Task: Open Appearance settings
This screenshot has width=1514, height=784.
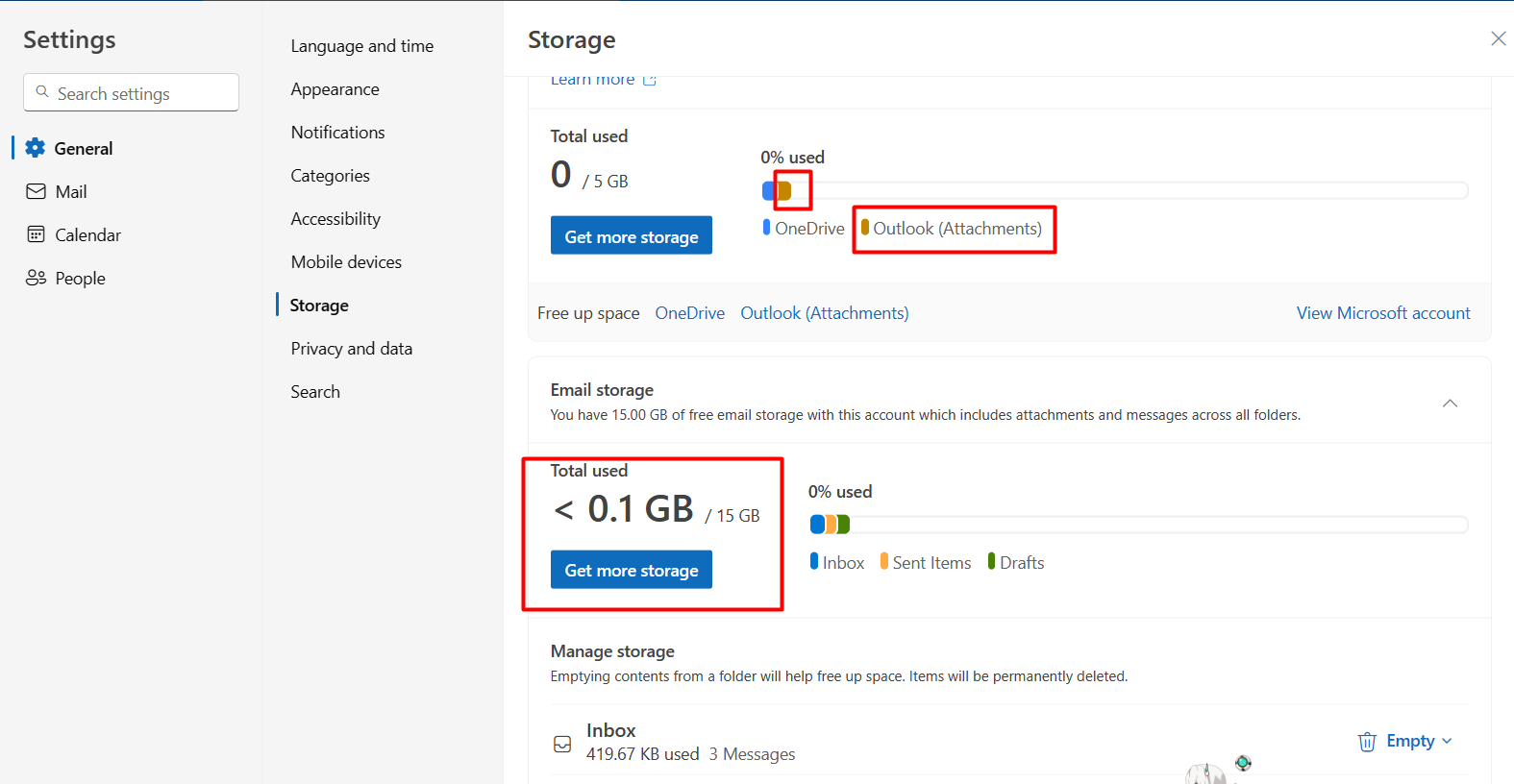Action: 335,89
